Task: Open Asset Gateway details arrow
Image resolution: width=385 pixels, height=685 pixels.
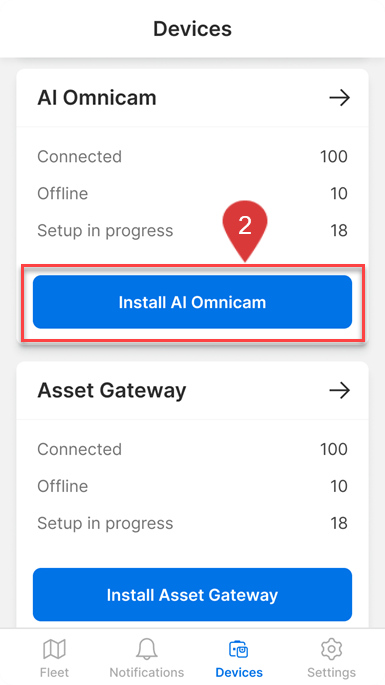Action: click(340, 390)
